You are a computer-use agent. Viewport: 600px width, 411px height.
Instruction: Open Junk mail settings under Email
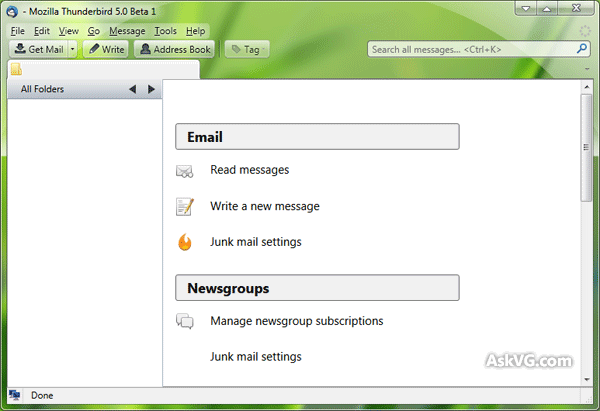[x=256, y=242]
